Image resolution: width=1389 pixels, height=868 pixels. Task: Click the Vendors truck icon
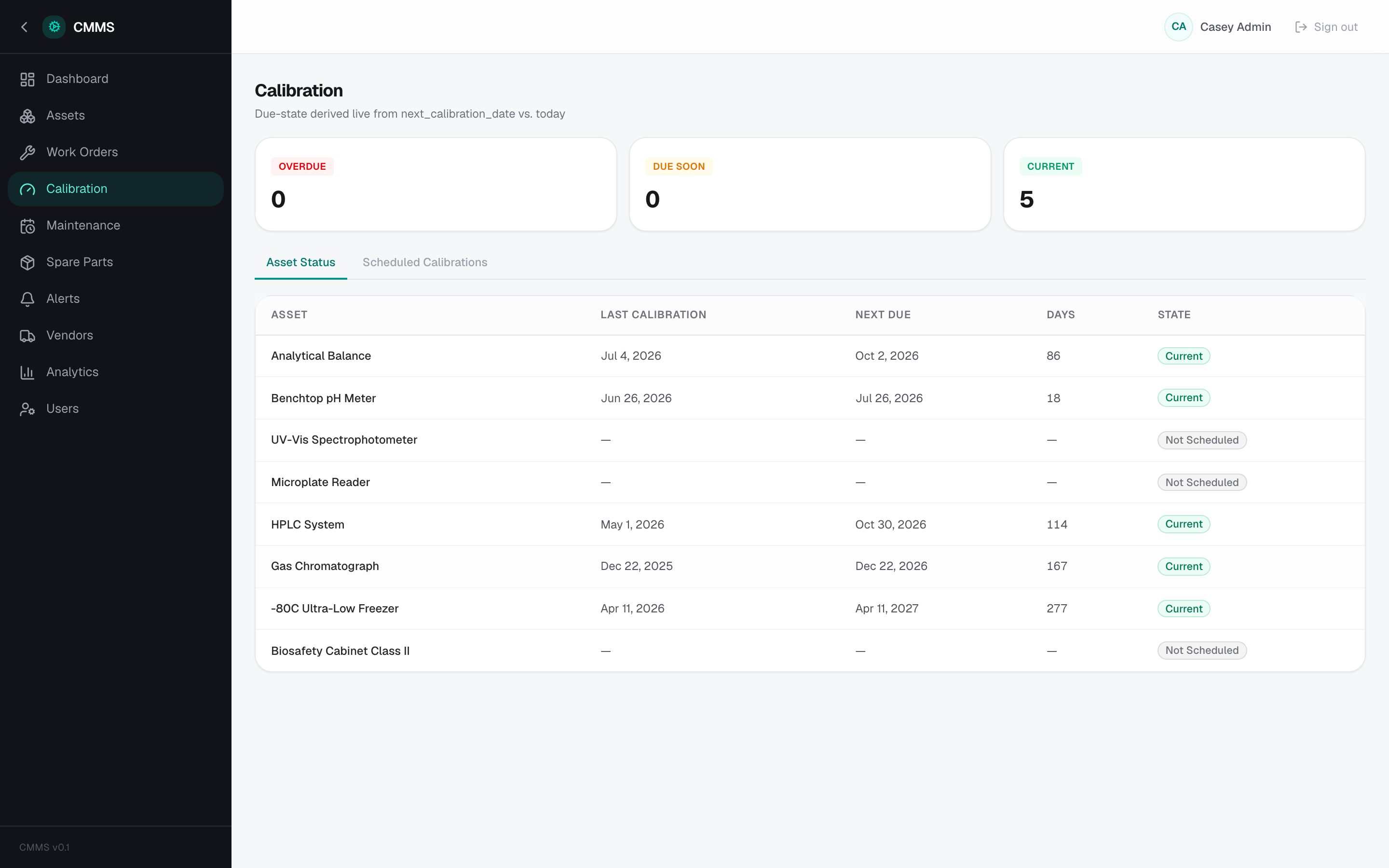(27, 336)
